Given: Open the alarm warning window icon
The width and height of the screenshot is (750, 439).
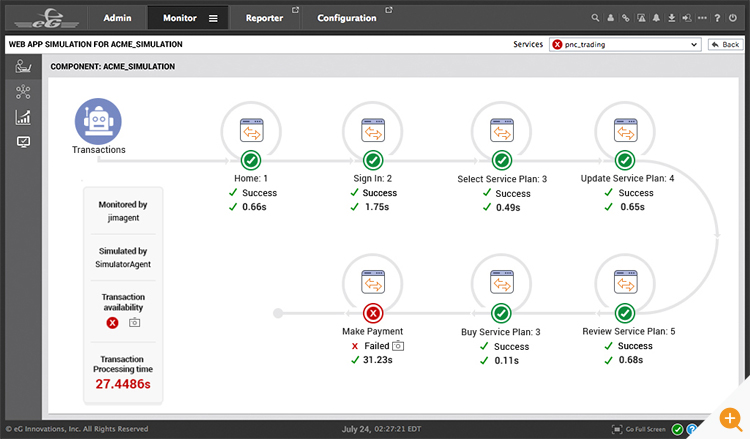Looking at the screenshot, I should 641,18.
